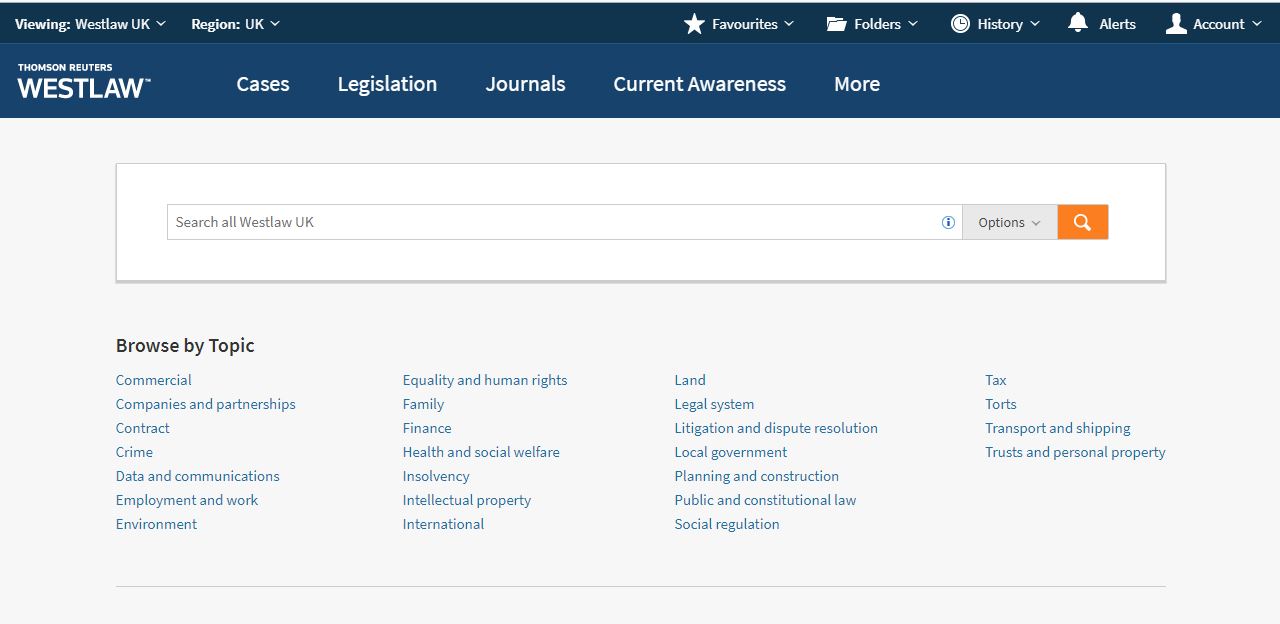Click the Favourites star icon
The image size is (1280, 624).
[x=693, y=23]
